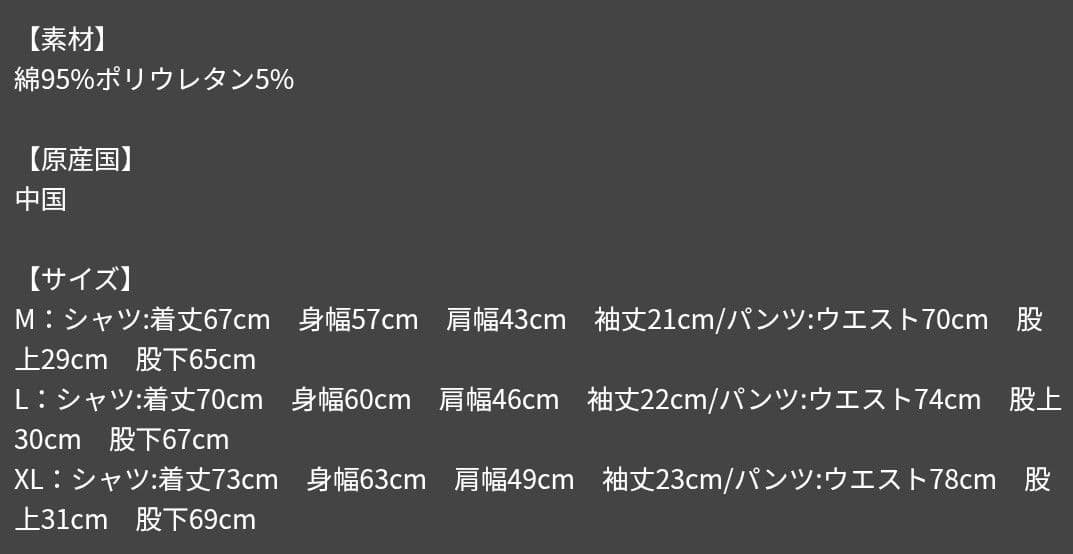
Task: Click the 【素材】 heading
Action: click(x=67, y=40)
